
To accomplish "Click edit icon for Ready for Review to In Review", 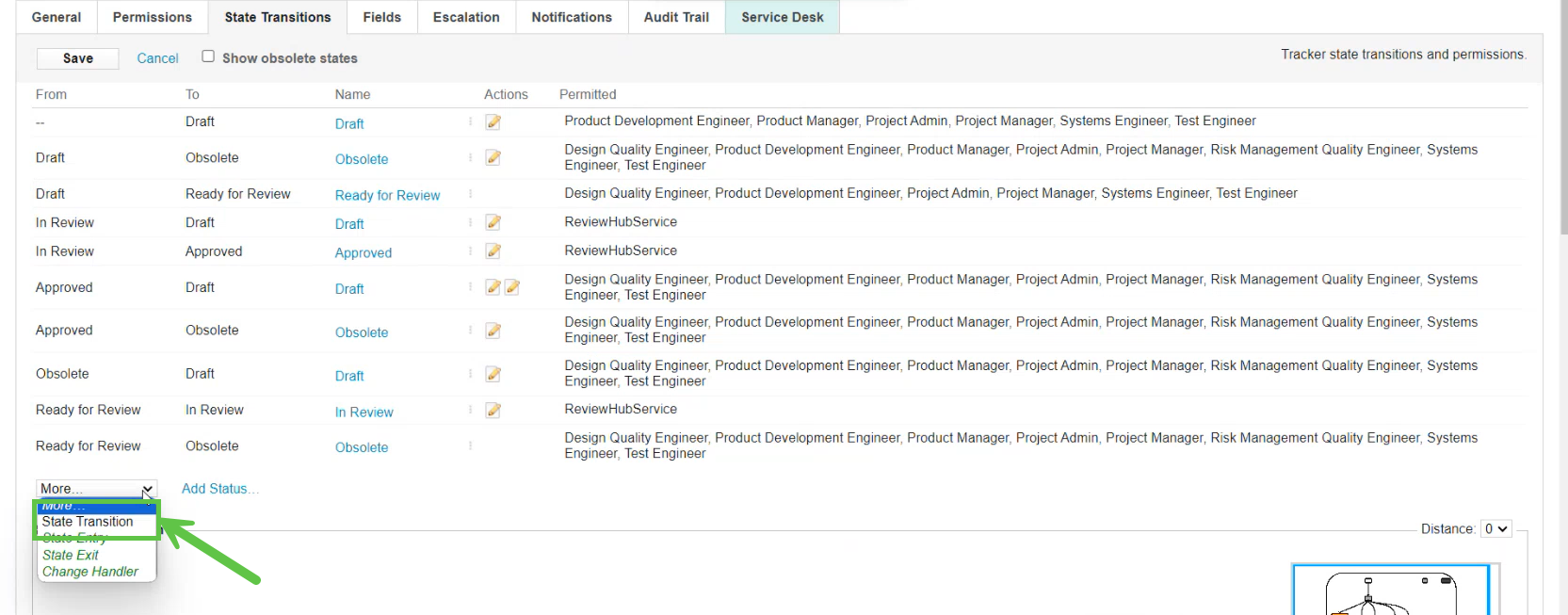I will [493, 411].
